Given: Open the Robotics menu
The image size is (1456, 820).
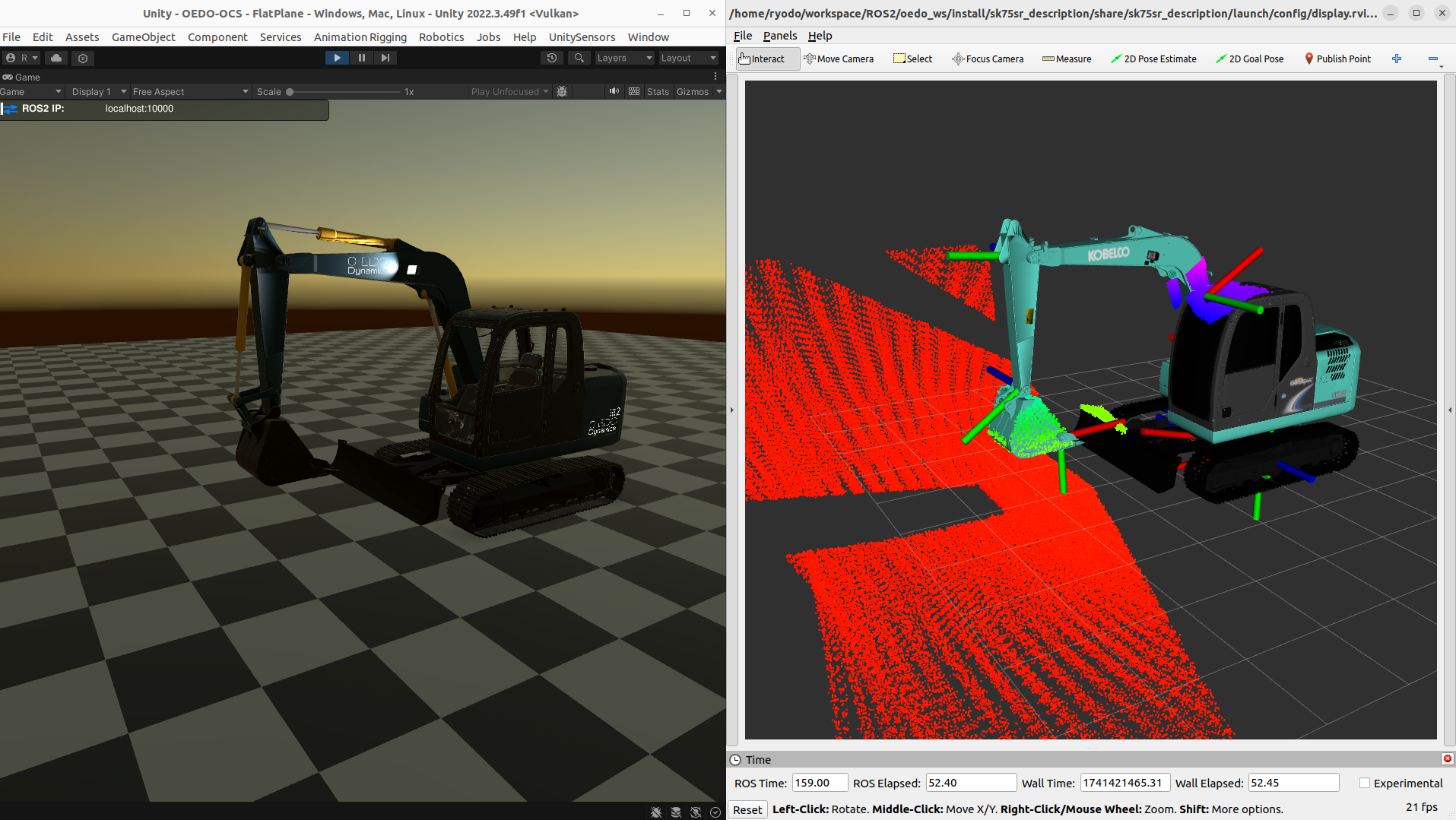Looking at the screenshot, I should tap(441, 36).
